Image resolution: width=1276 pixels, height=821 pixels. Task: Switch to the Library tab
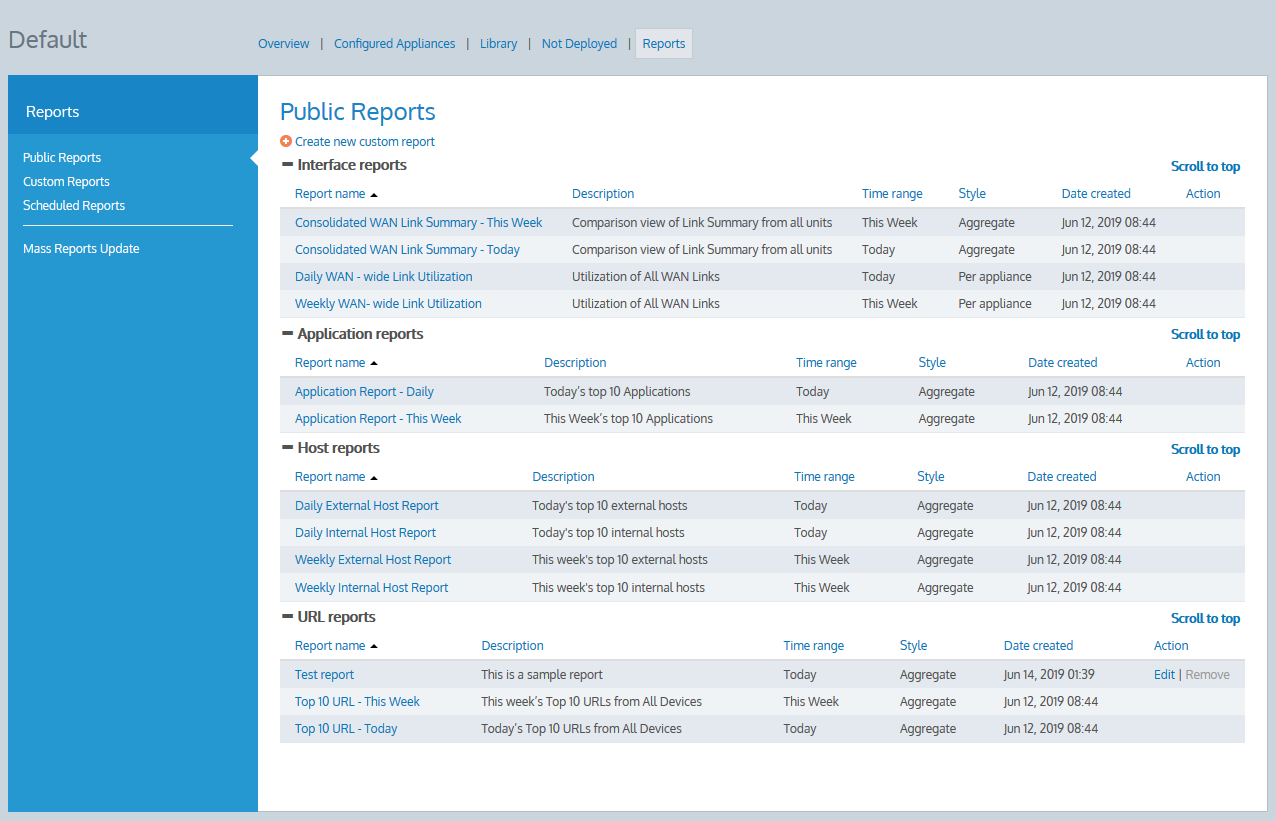pyautogui.click(x=498, y=43)
